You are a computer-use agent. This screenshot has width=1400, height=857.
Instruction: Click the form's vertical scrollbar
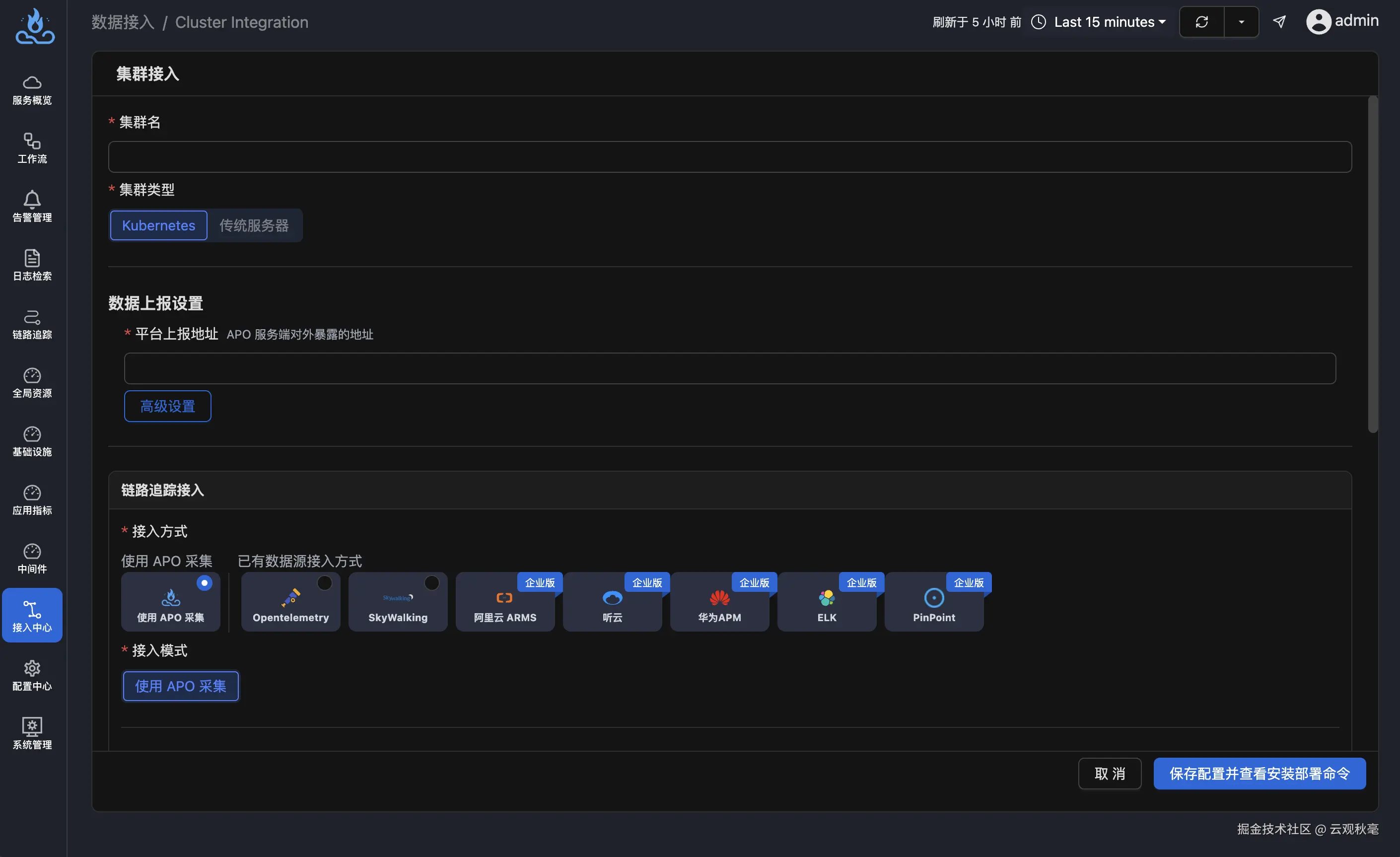coord(1373,264)
